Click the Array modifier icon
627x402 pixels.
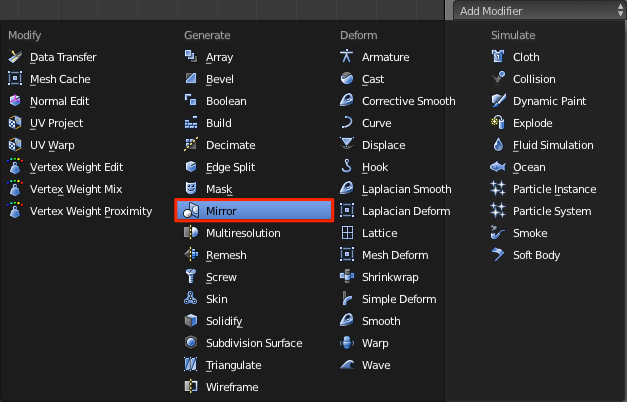[191, 56]
